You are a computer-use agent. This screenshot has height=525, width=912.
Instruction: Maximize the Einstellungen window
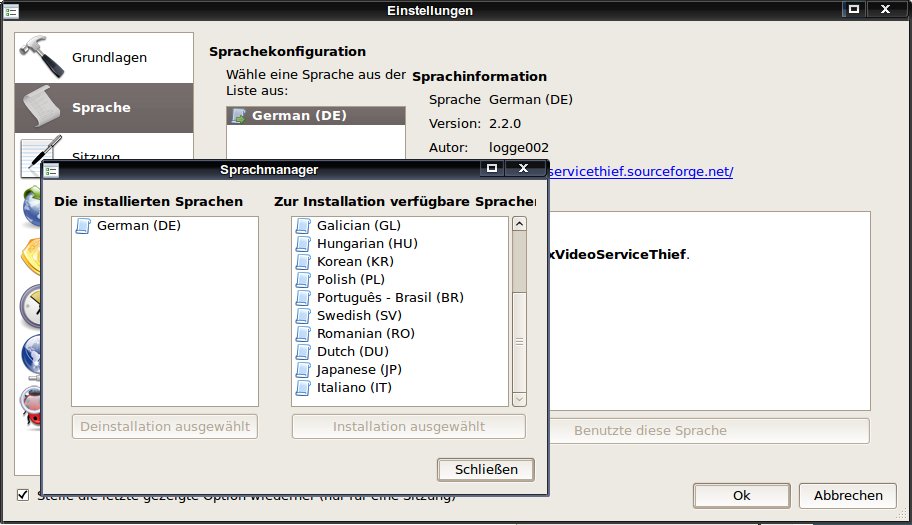(x=854, y=9)
